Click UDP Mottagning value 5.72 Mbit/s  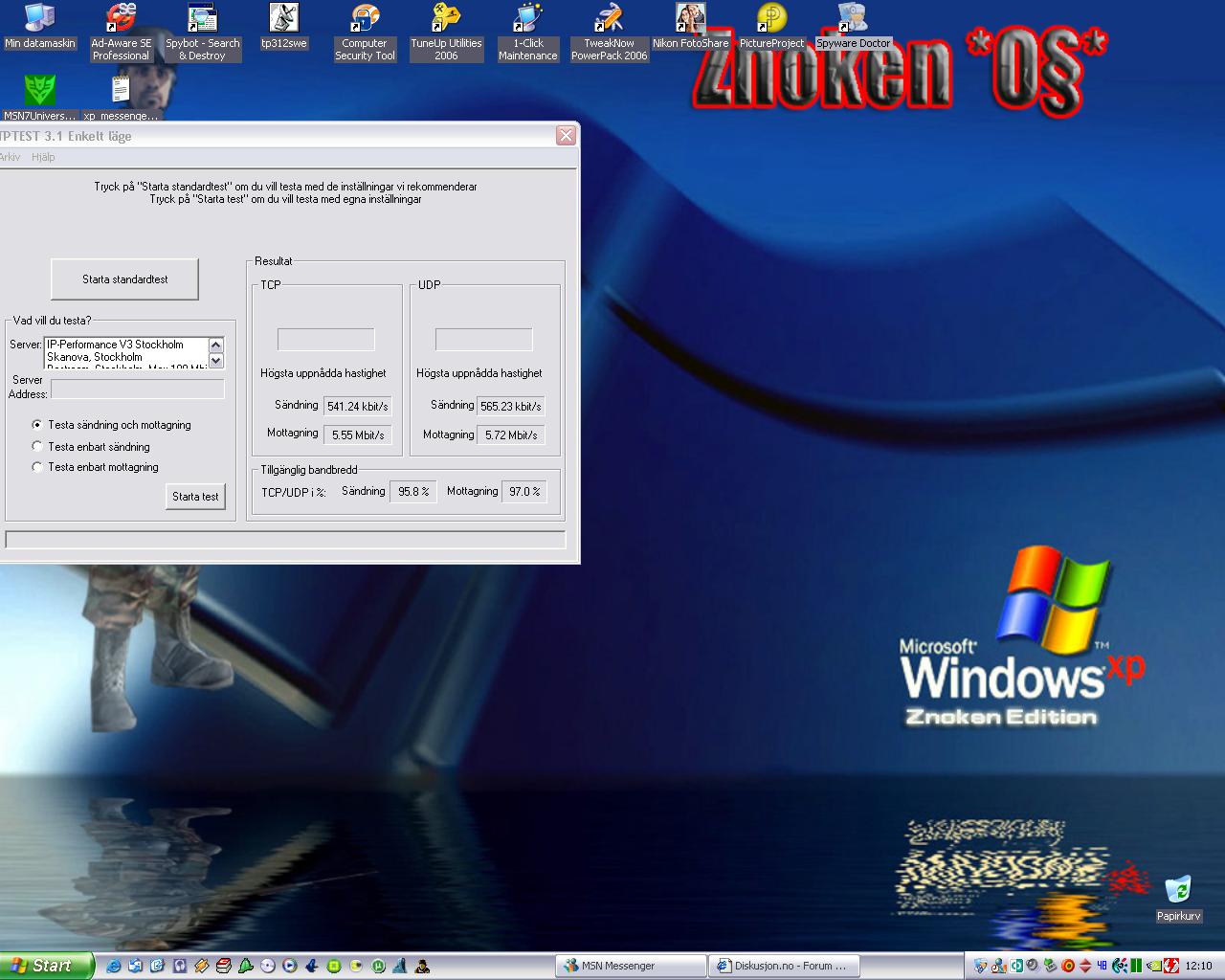[510, 434]
